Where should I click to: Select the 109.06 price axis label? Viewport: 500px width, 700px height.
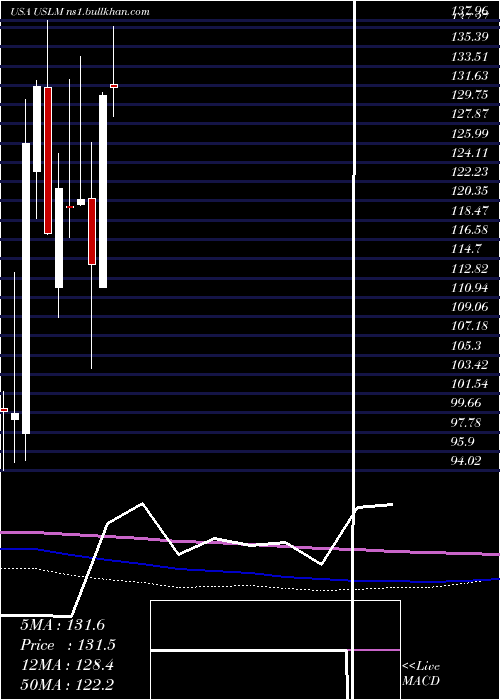click(x=469, y=307)
